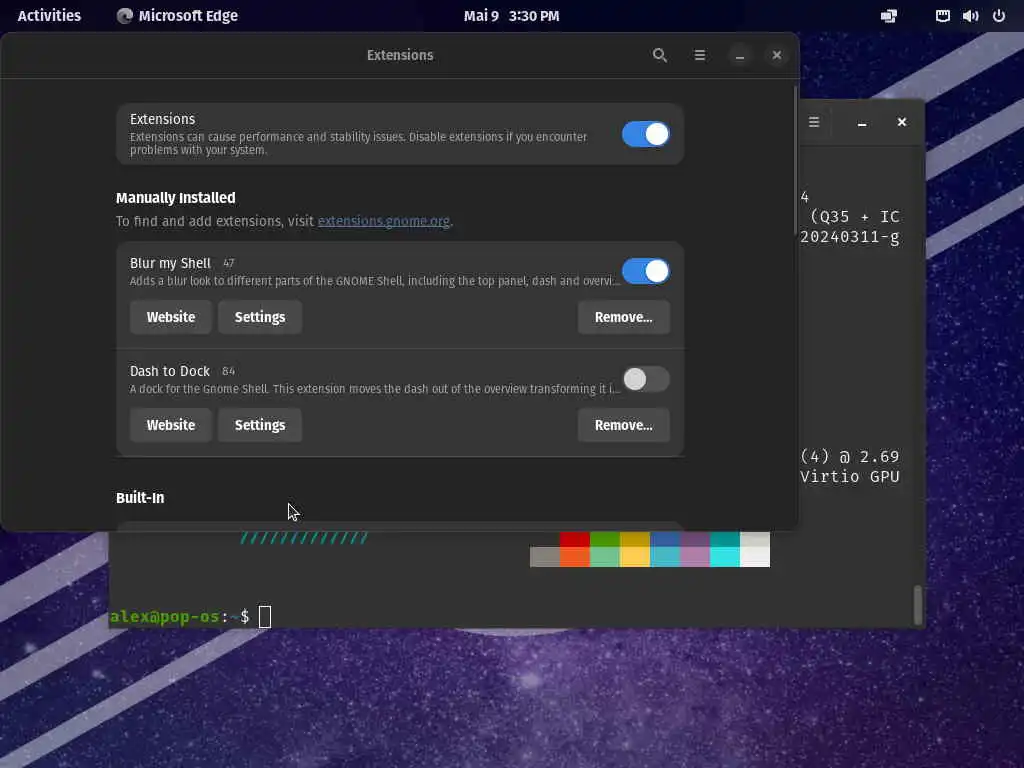Close the terminal window
1024x768 pixels.
click(x=902, y=122)
